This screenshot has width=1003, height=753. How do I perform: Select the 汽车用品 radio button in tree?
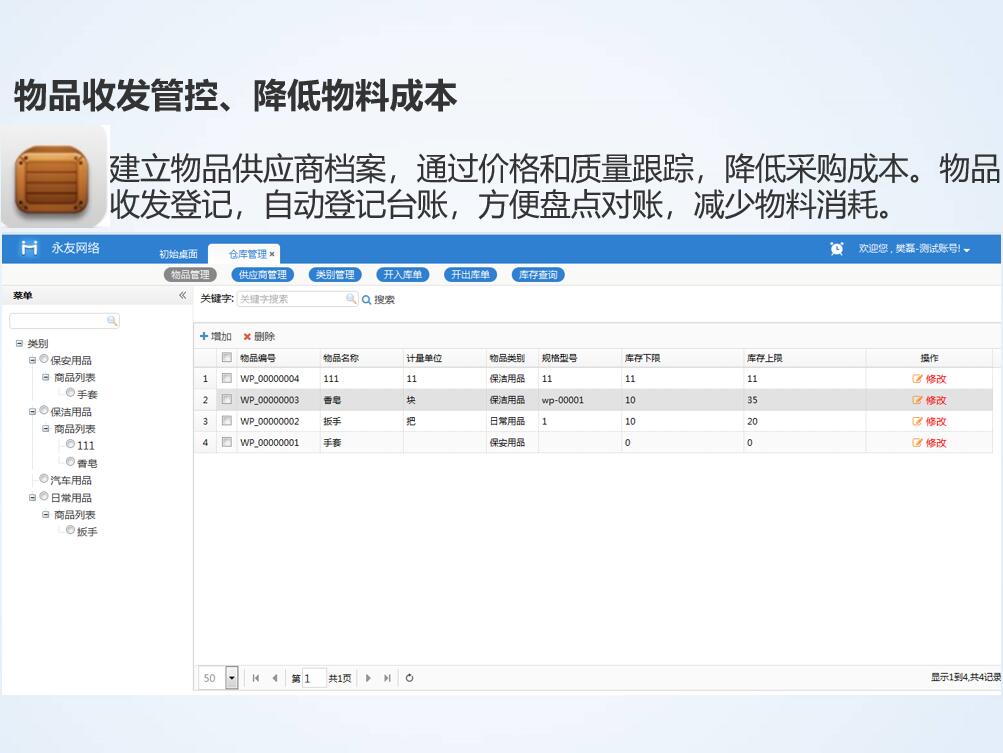(x=44, y=479)
